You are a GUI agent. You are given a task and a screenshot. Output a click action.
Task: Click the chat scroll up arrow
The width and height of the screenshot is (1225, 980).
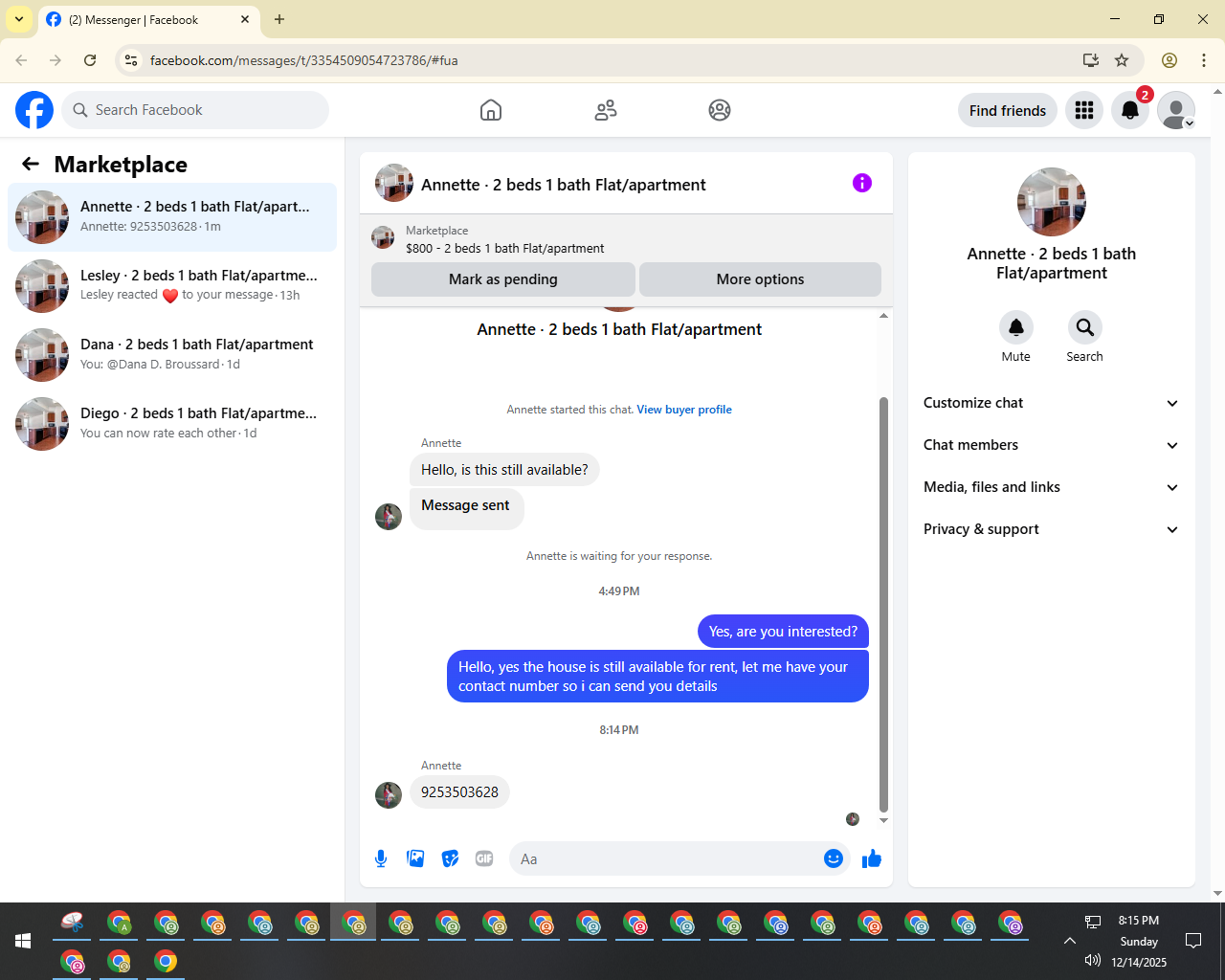point(883,315)
